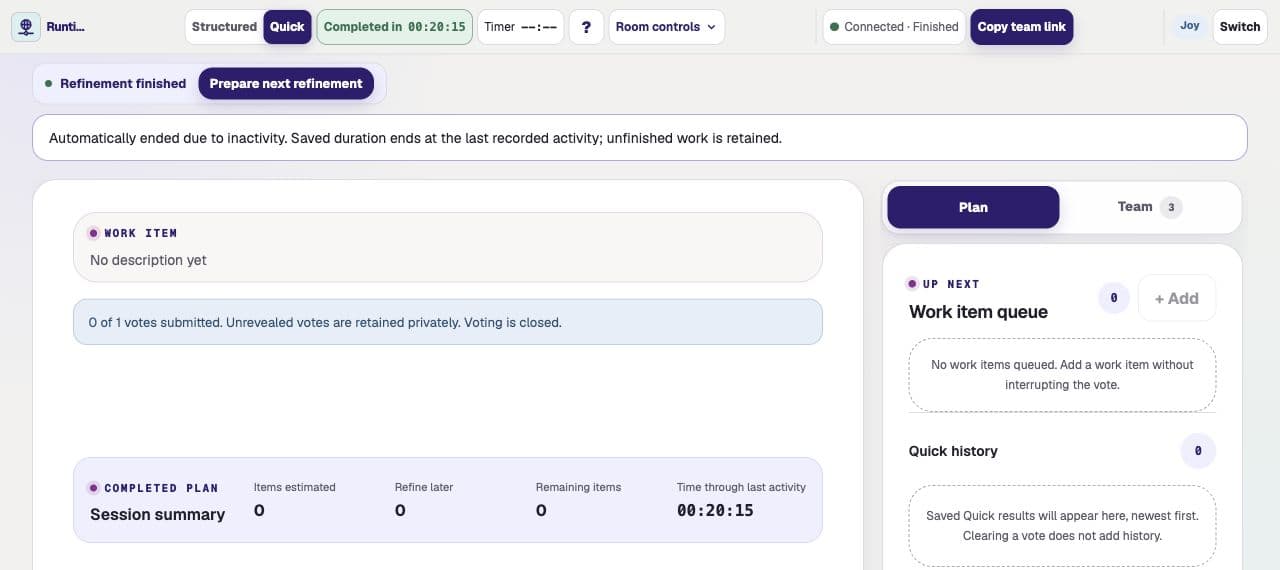Click the No work items queued placeholder
The image size is (1280, 570).
click(1062, 375)
